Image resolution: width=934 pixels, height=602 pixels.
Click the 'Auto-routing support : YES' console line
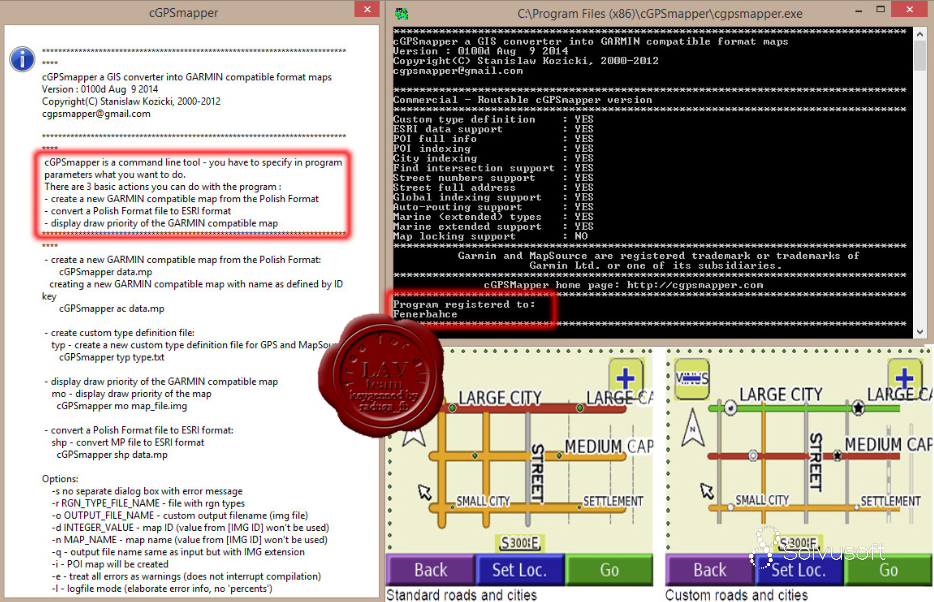point(493,207)
